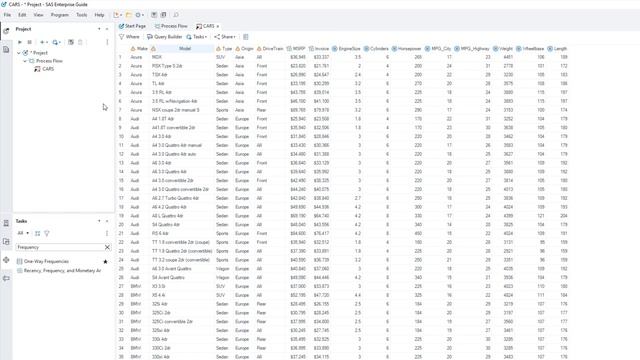Open the Tasks pane options dropdown arrow
The width and height of the screenshot is (640, 360).
(99, 221)
